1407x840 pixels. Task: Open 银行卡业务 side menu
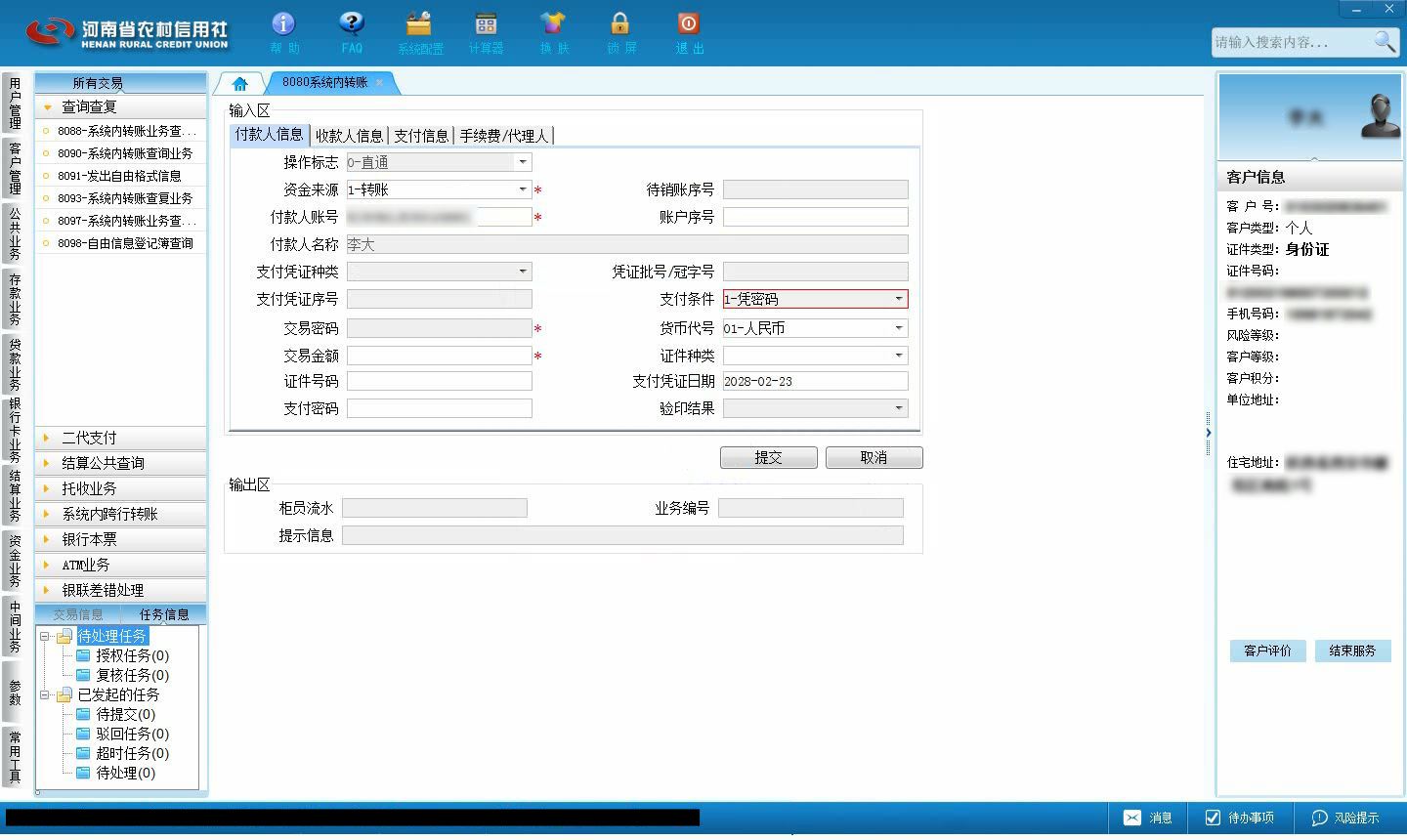pos(15,430)
